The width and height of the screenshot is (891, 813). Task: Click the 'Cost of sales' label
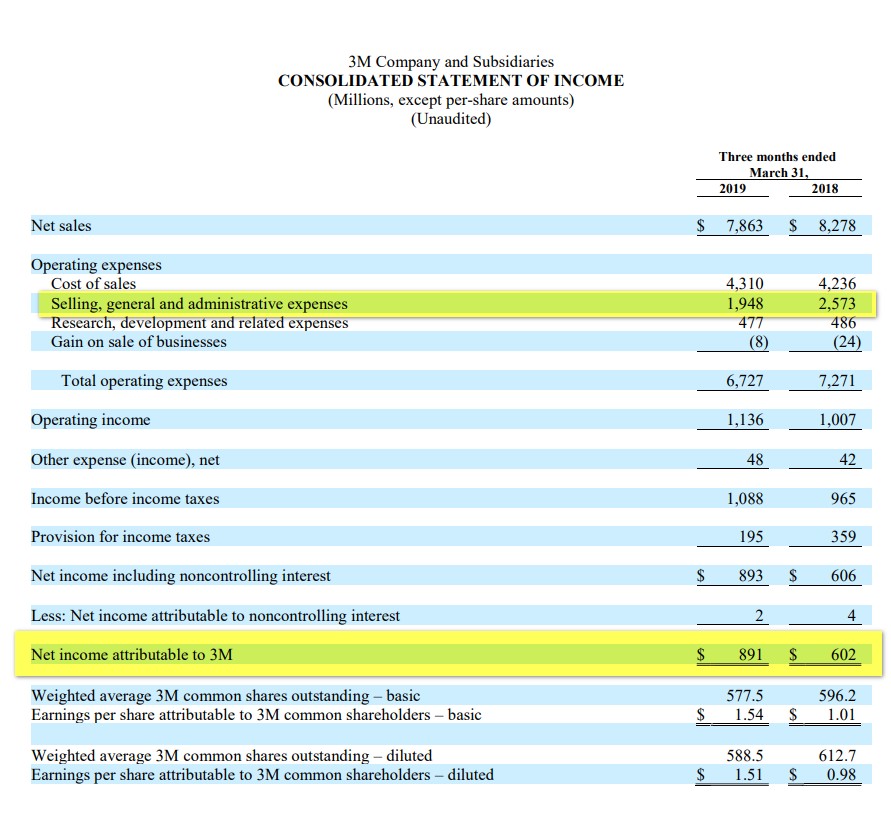click(93, 283)
